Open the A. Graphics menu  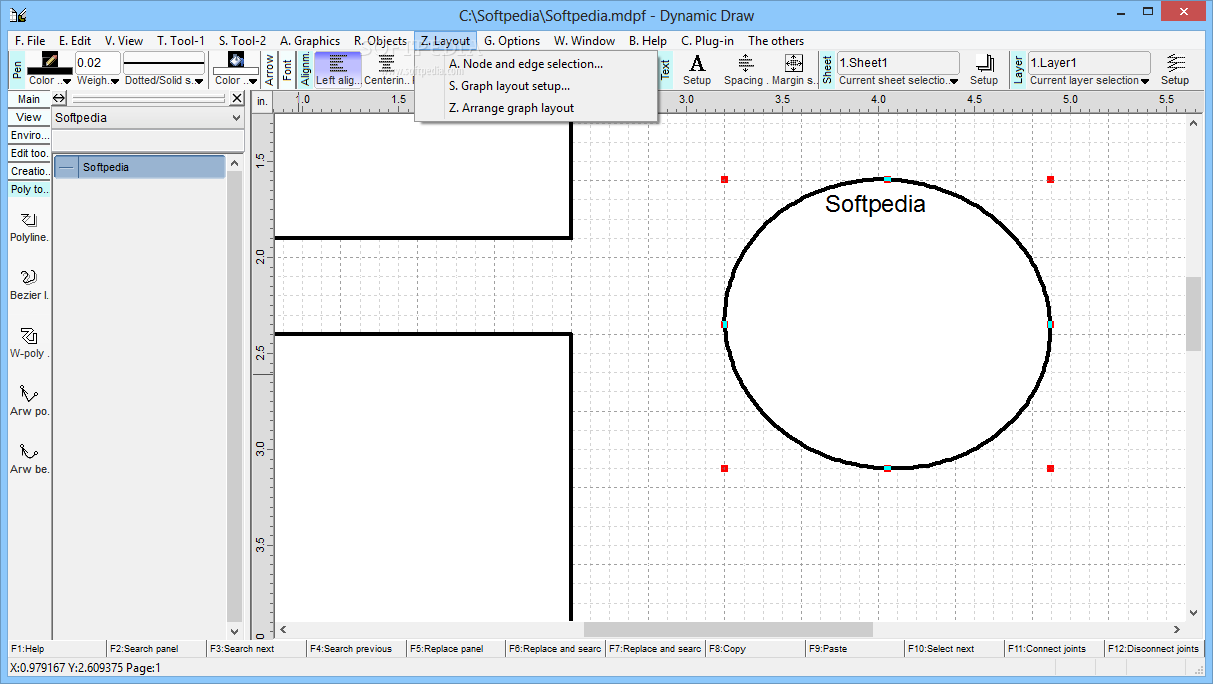coord(310,41)
